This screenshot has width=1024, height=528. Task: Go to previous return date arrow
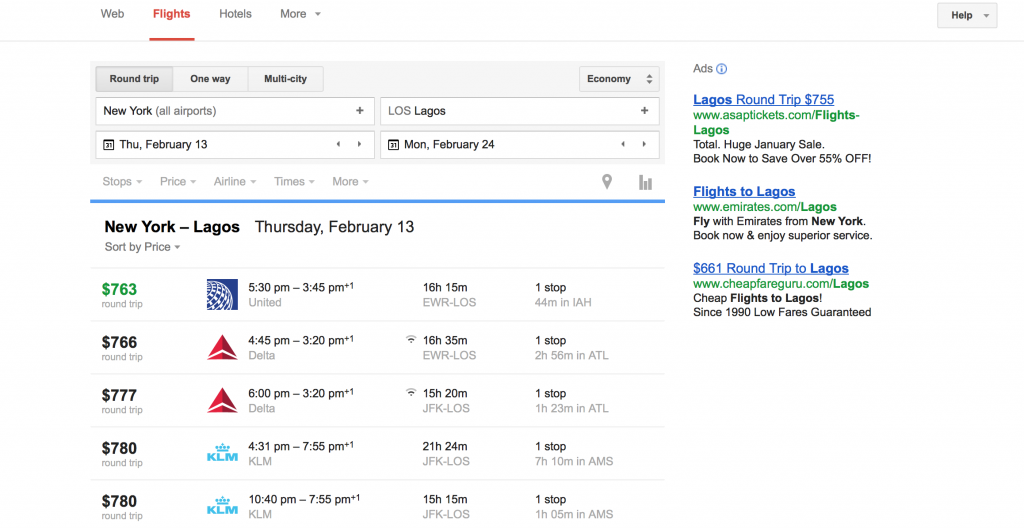pos(623,144)
